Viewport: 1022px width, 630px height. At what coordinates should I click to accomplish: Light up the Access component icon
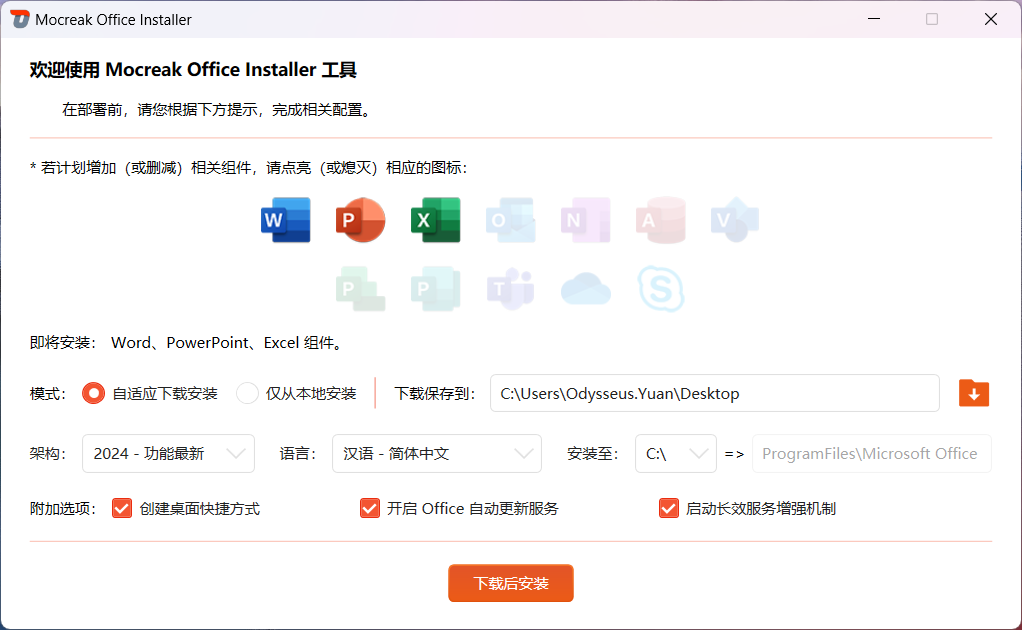tap(660, 220)
